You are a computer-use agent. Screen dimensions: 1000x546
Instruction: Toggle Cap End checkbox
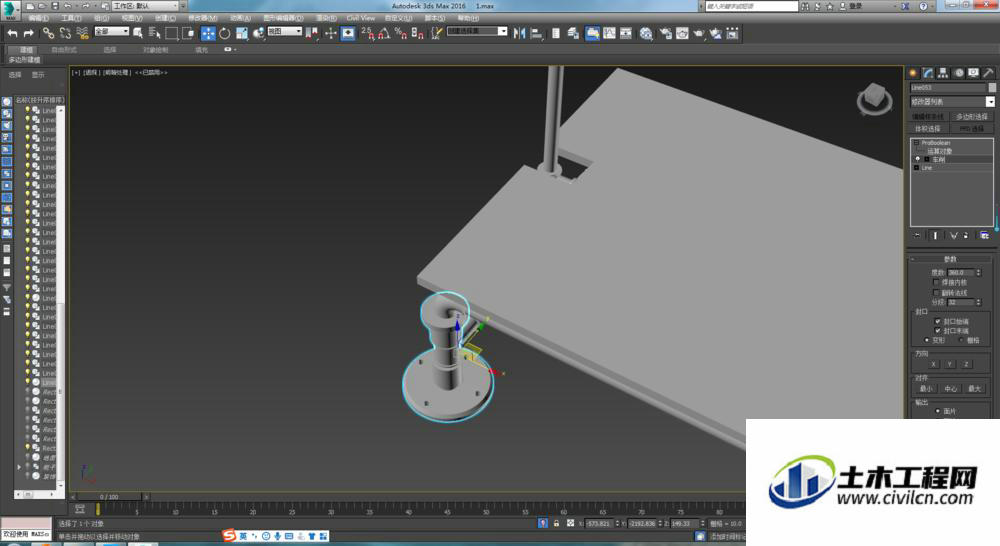pos(938,331)
